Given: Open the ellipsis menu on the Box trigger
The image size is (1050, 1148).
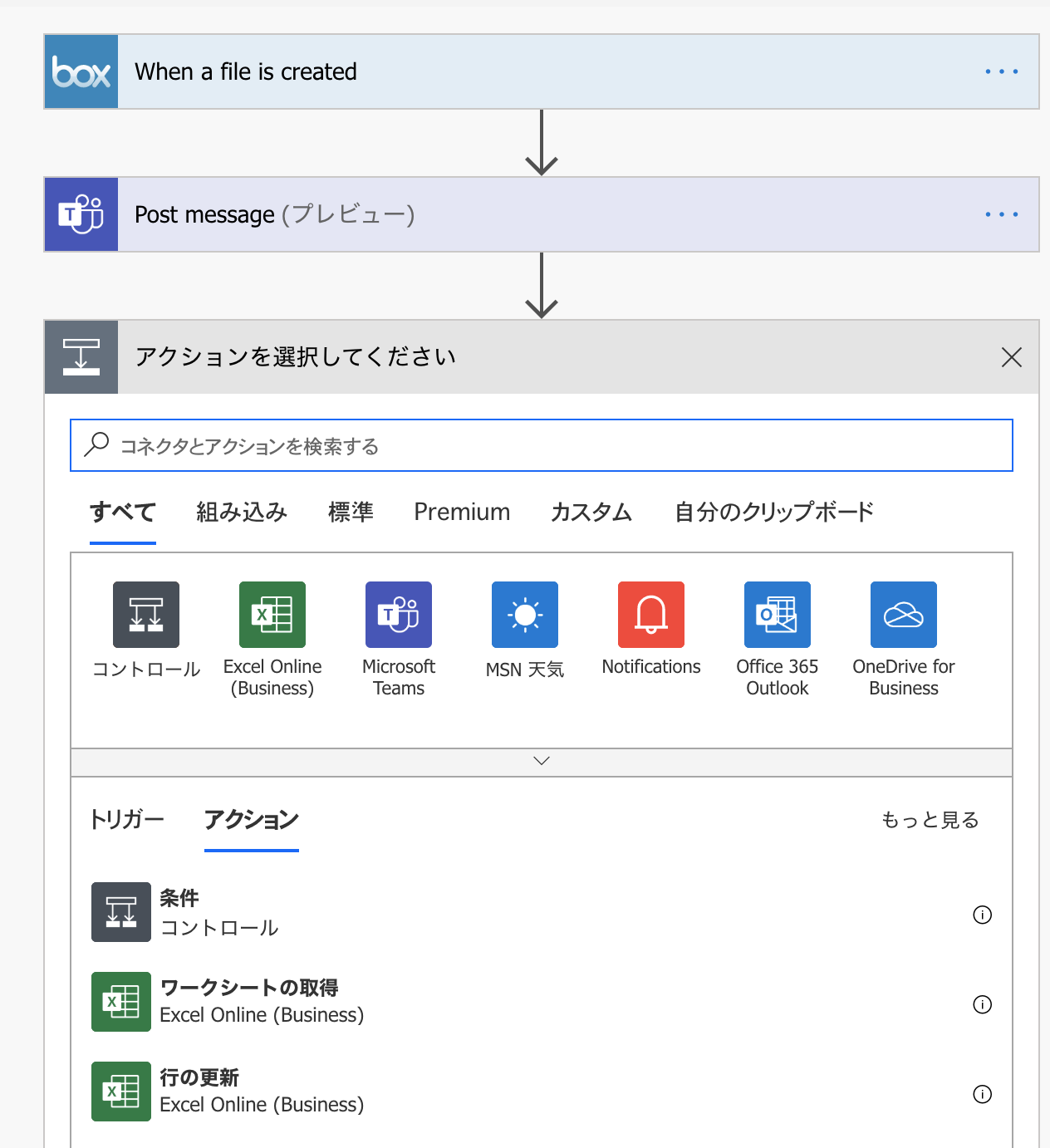Looking at the screenshot, I should pyautogui.click(x=1001, y=71).
